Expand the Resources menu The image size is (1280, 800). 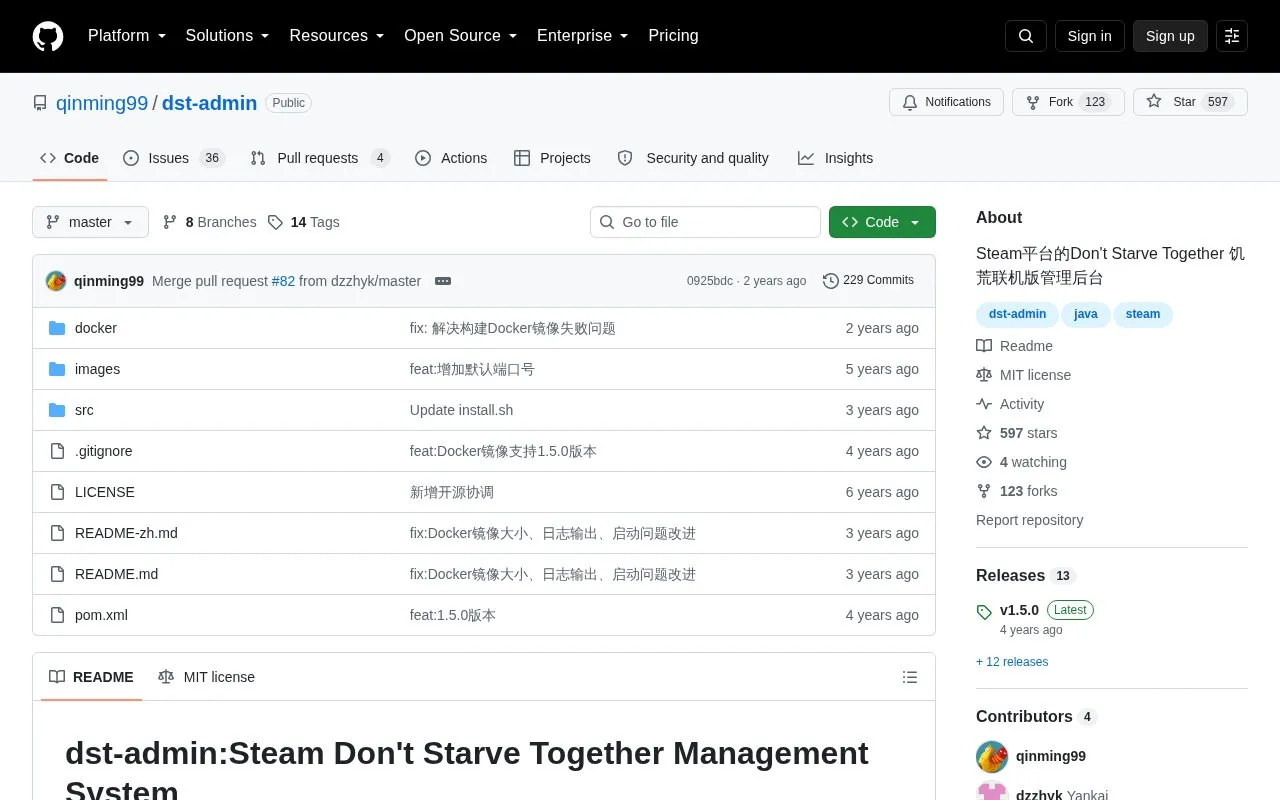pos(337,36)
